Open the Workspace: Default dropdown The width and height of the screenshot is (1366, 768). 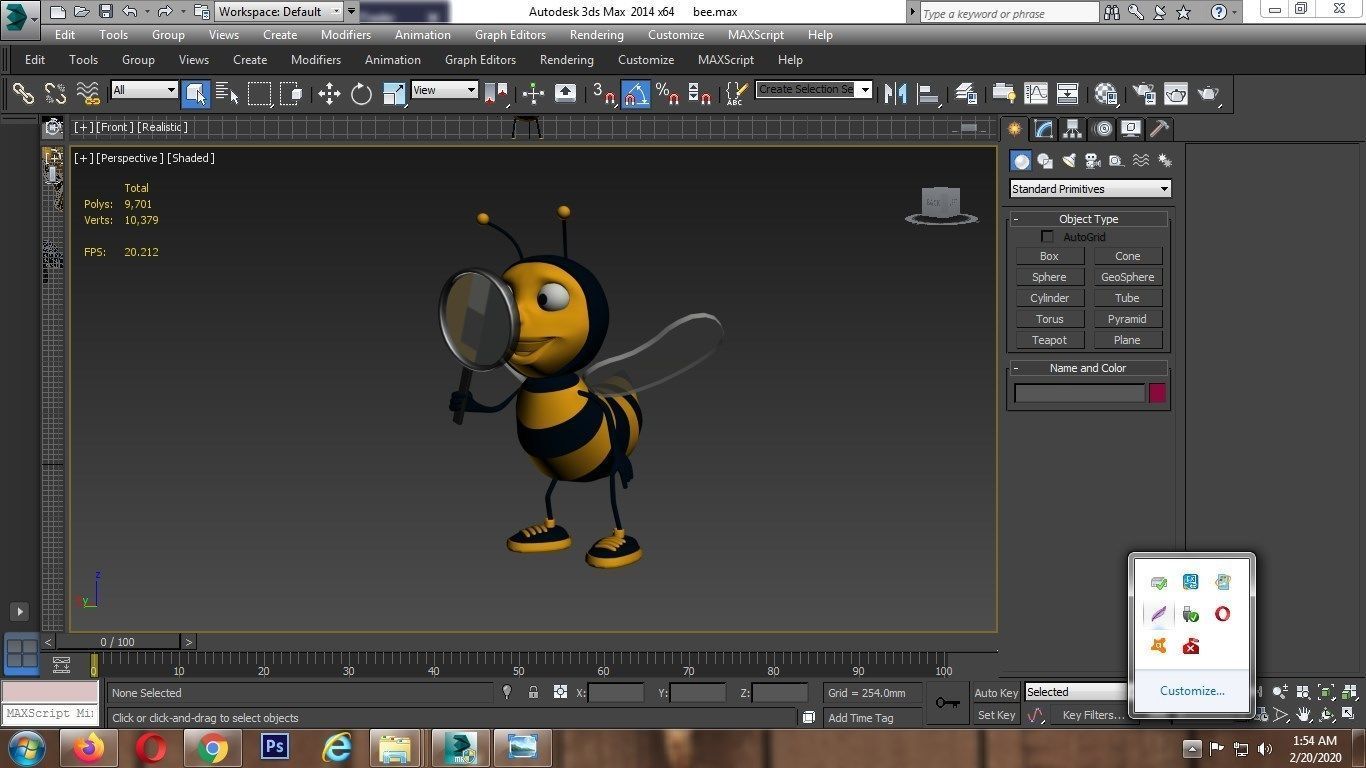(x=280, y=12)
